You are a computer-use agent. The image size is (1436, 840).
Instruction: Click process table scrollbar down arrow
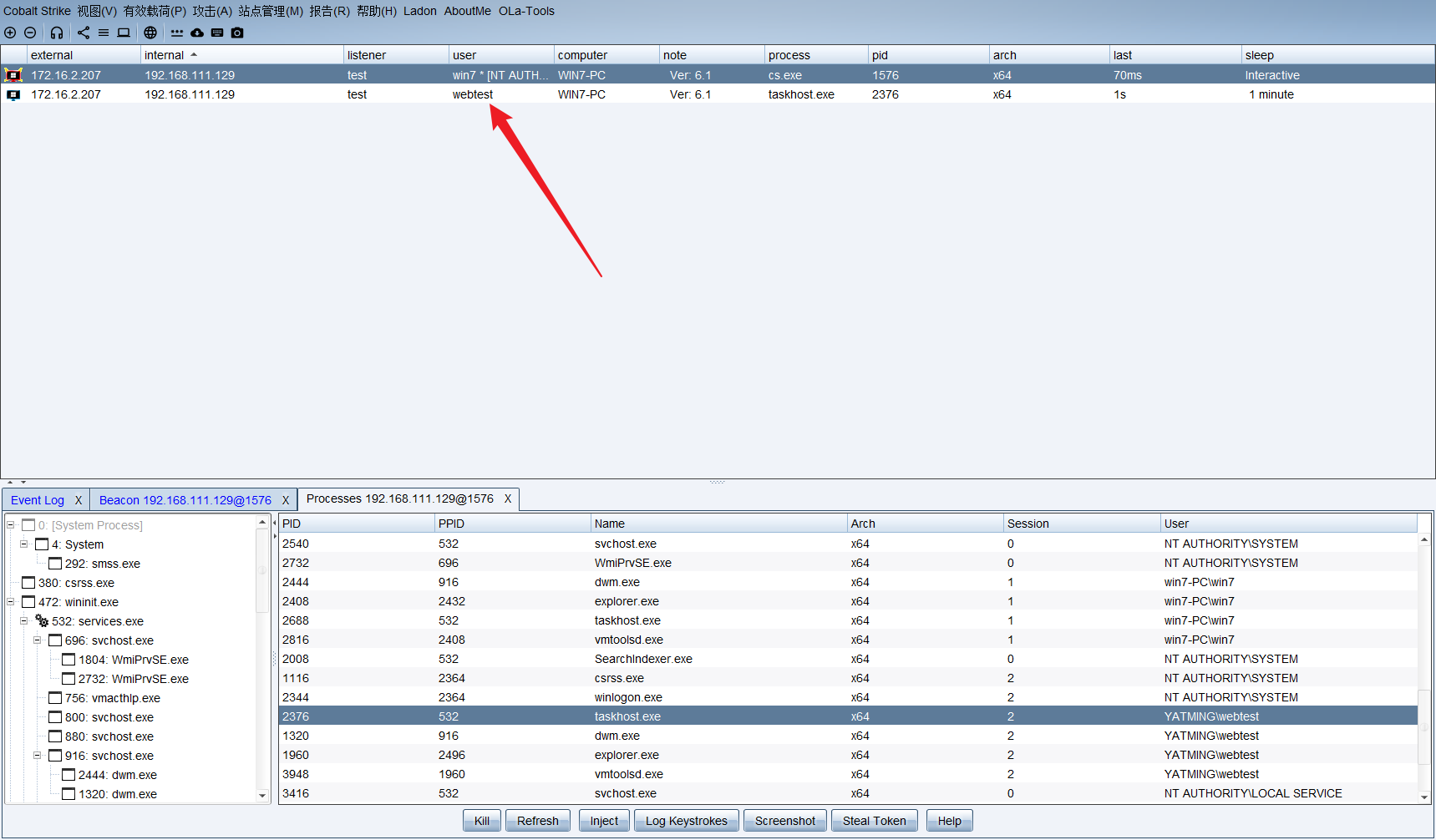1424,797
